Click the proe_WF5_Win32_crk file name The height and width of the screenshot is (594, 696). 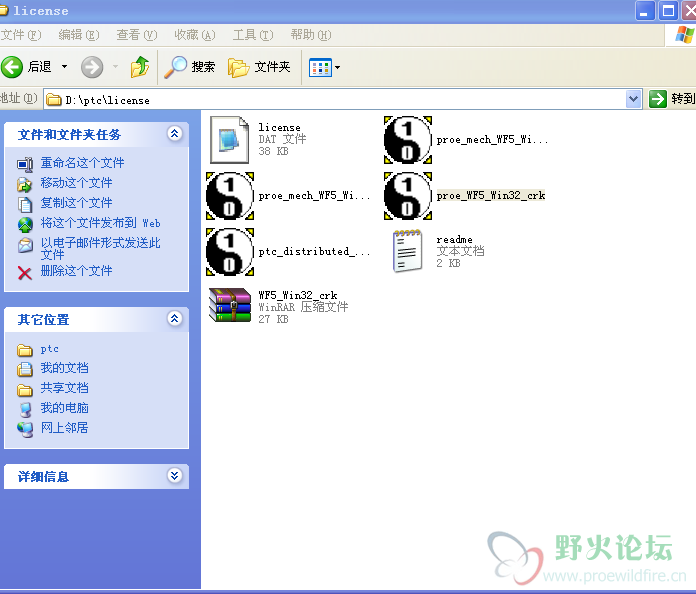pos(490,196)
